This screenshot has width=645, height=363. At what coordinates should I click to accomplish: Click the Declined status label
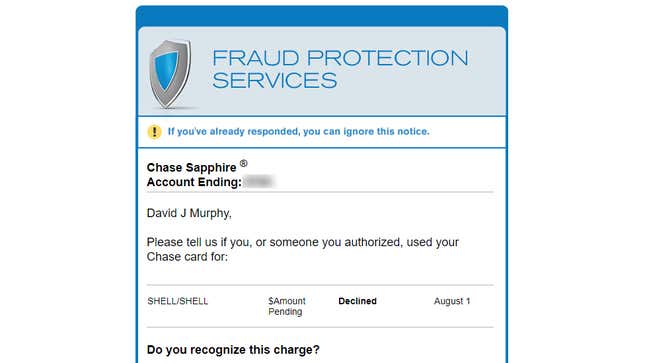[x=357, y=301]
